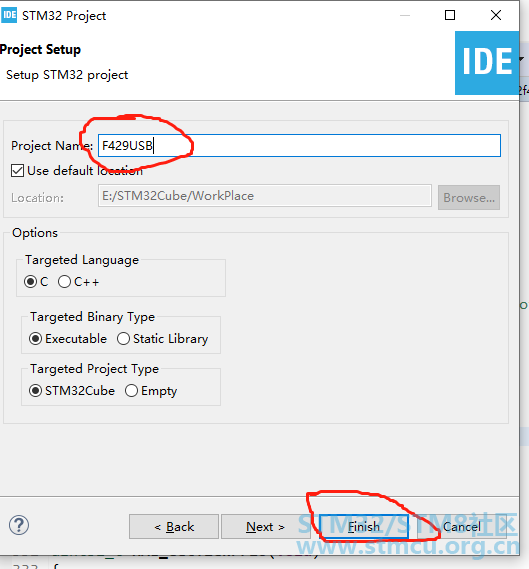The width and height of the screenshot is (529, 569).
Task: Click the 'Targeted Language' group label
Action: pyautogui.click(x=82, y=260)
